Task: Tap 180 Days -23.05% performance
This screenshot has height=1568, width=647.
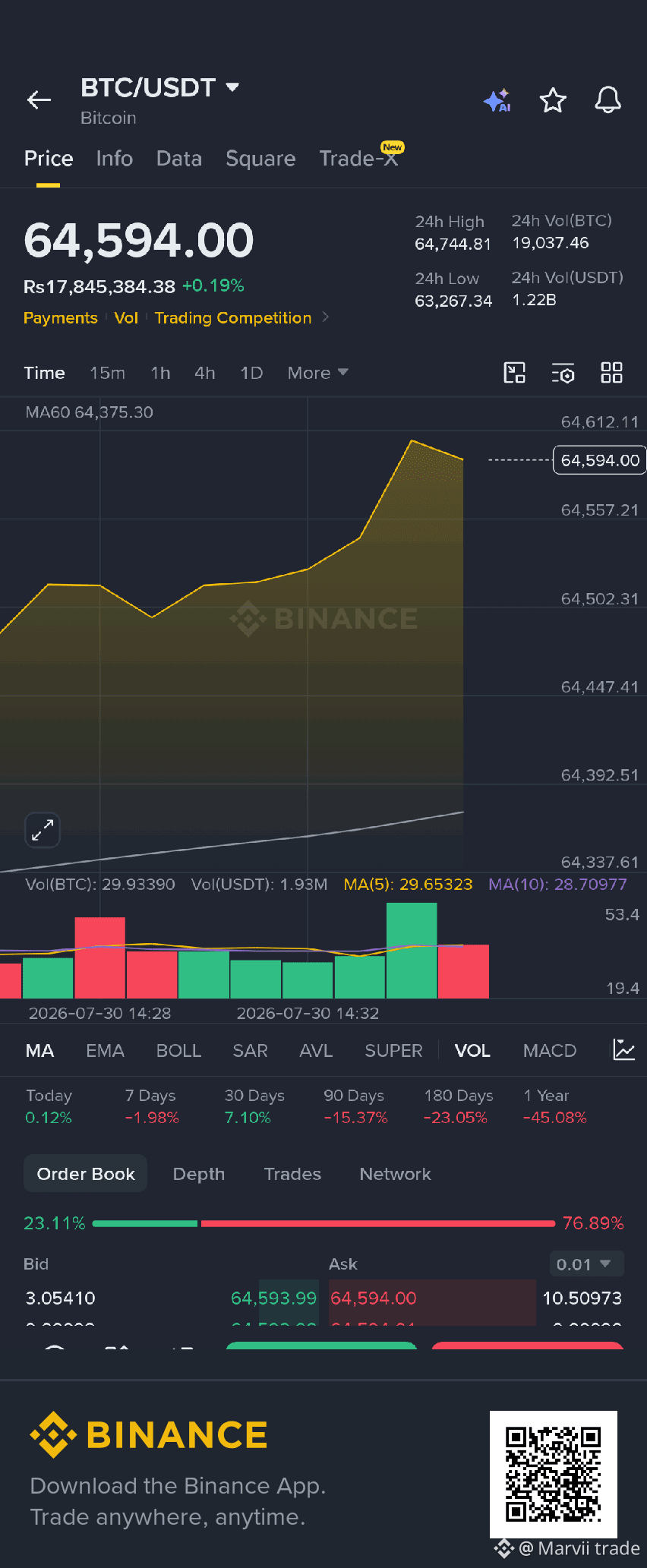Action: 459,1106
